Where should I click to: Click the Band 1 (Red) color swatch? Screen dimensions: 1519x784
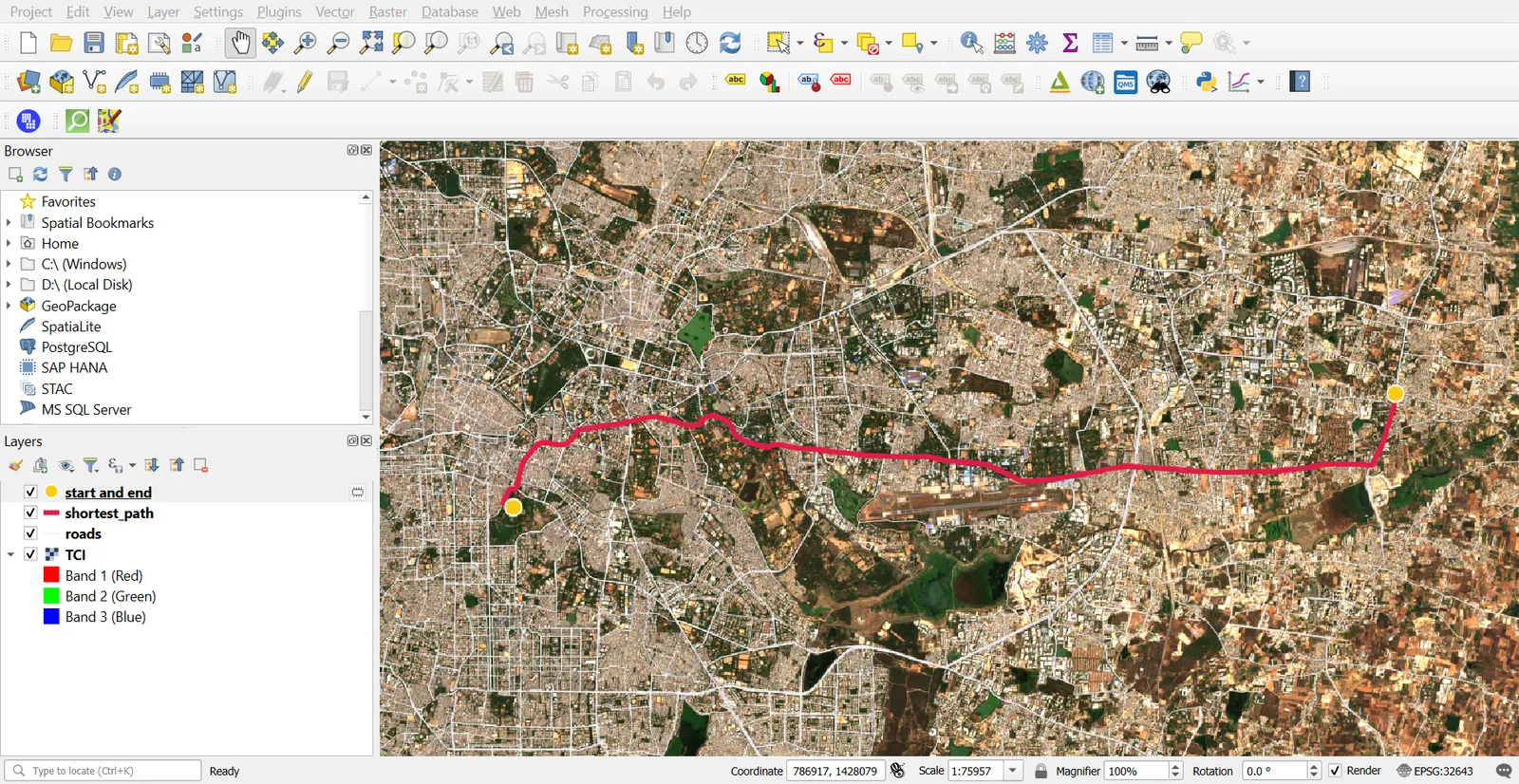tap(51, 575)
